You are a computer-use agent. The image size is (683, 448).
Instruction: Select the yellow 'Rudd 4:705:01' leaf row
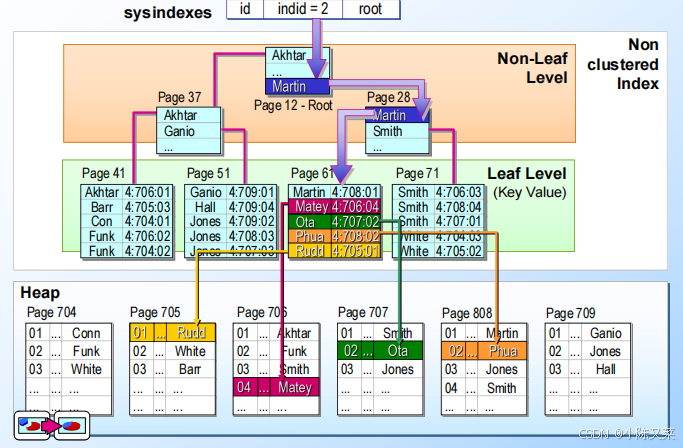point(335,251)
